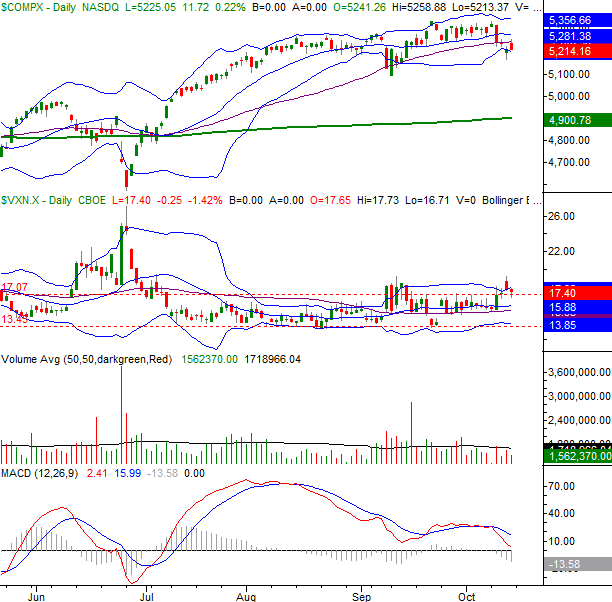Click the Aug date axis label
This screenshot has height=602, width=612.
click(246, 597)
